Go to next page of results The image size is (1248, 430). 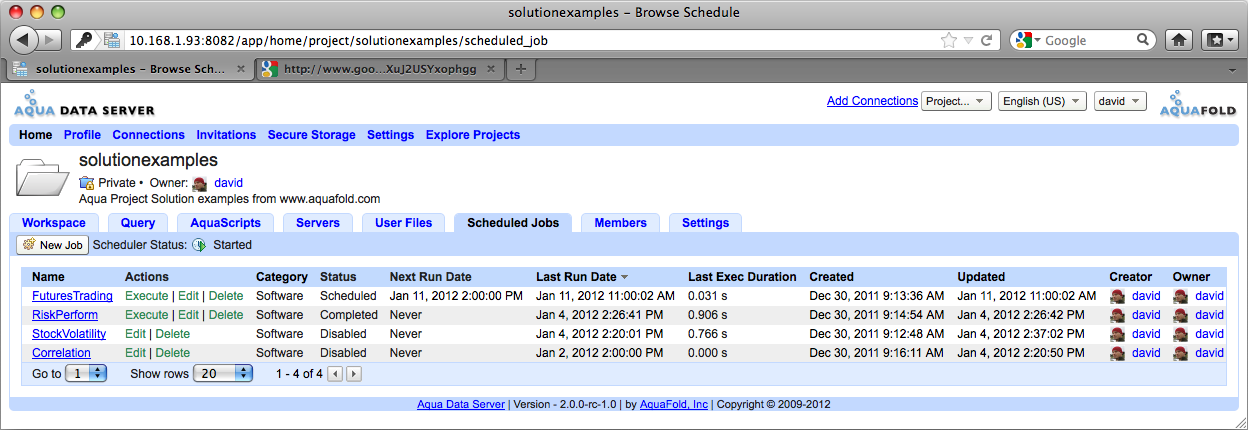[x=353, y=374]
